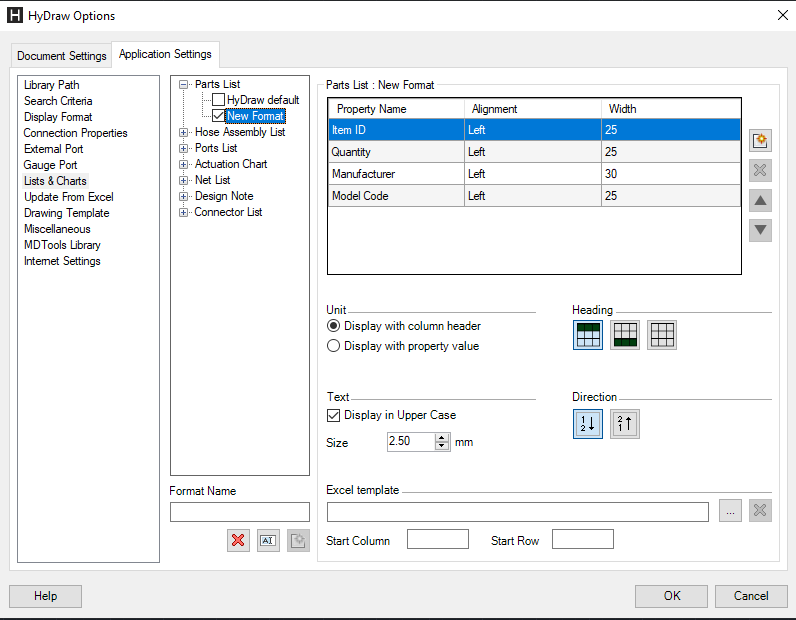Select heading at bottom table icon

coord(625,335)
